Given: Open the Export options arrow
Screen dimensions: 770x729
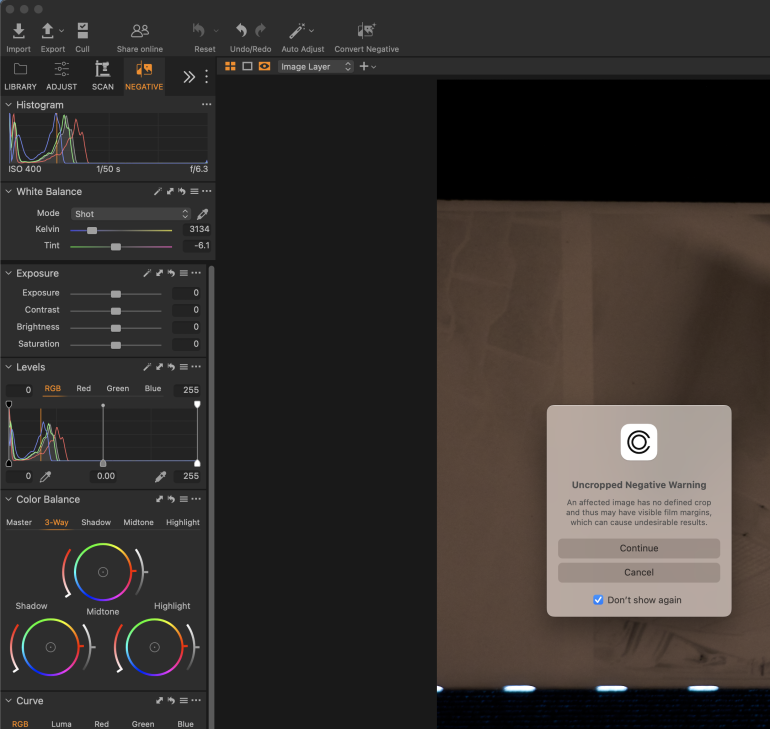Looking at the screenshot, I should [x=61, y=31].
